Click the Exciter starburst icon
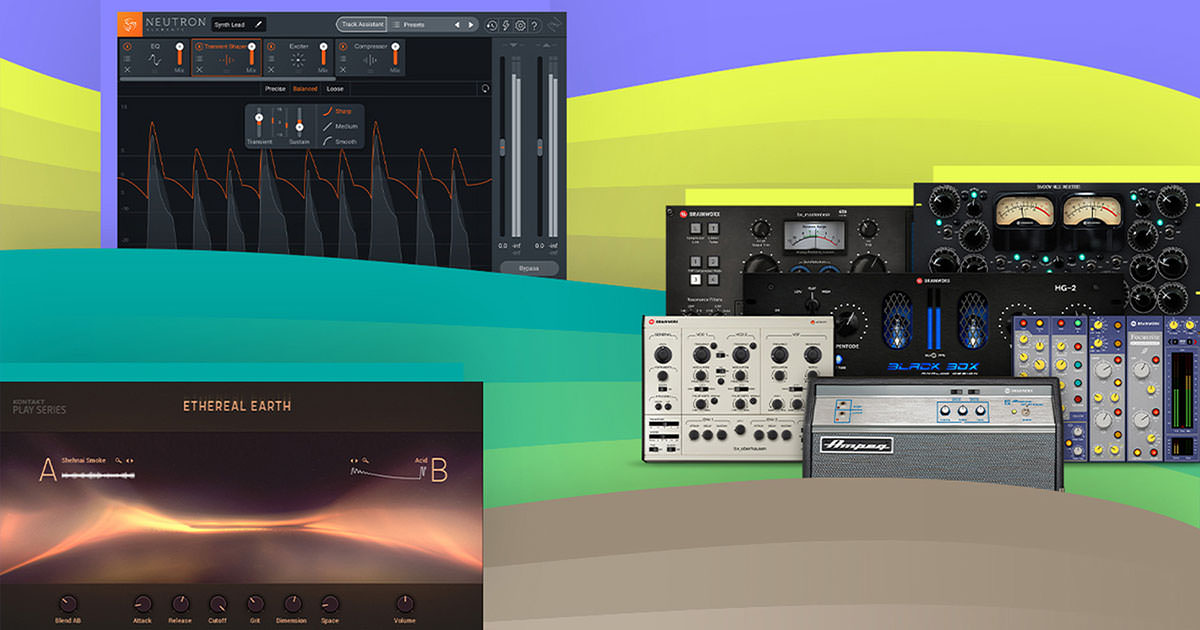Image resolution: width=1200 pixels, height=630 pixels. coord(299,60)
